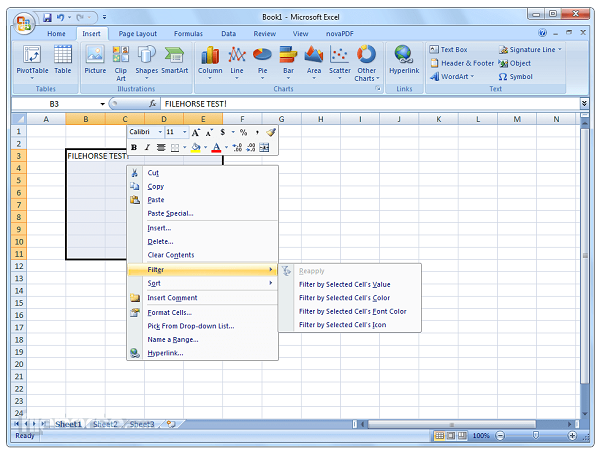Screen dimensions: 600x454
Task: Zoom in with the plus button
Action: click(x=572, y=435)
